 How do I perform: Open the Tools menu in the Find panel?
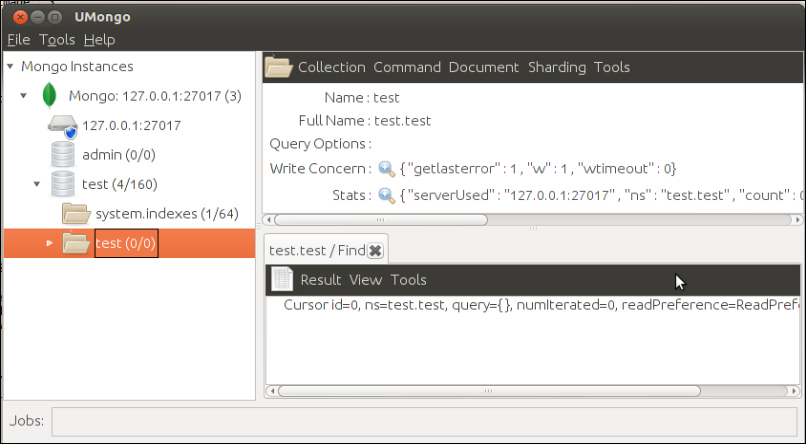click(409, 280)
